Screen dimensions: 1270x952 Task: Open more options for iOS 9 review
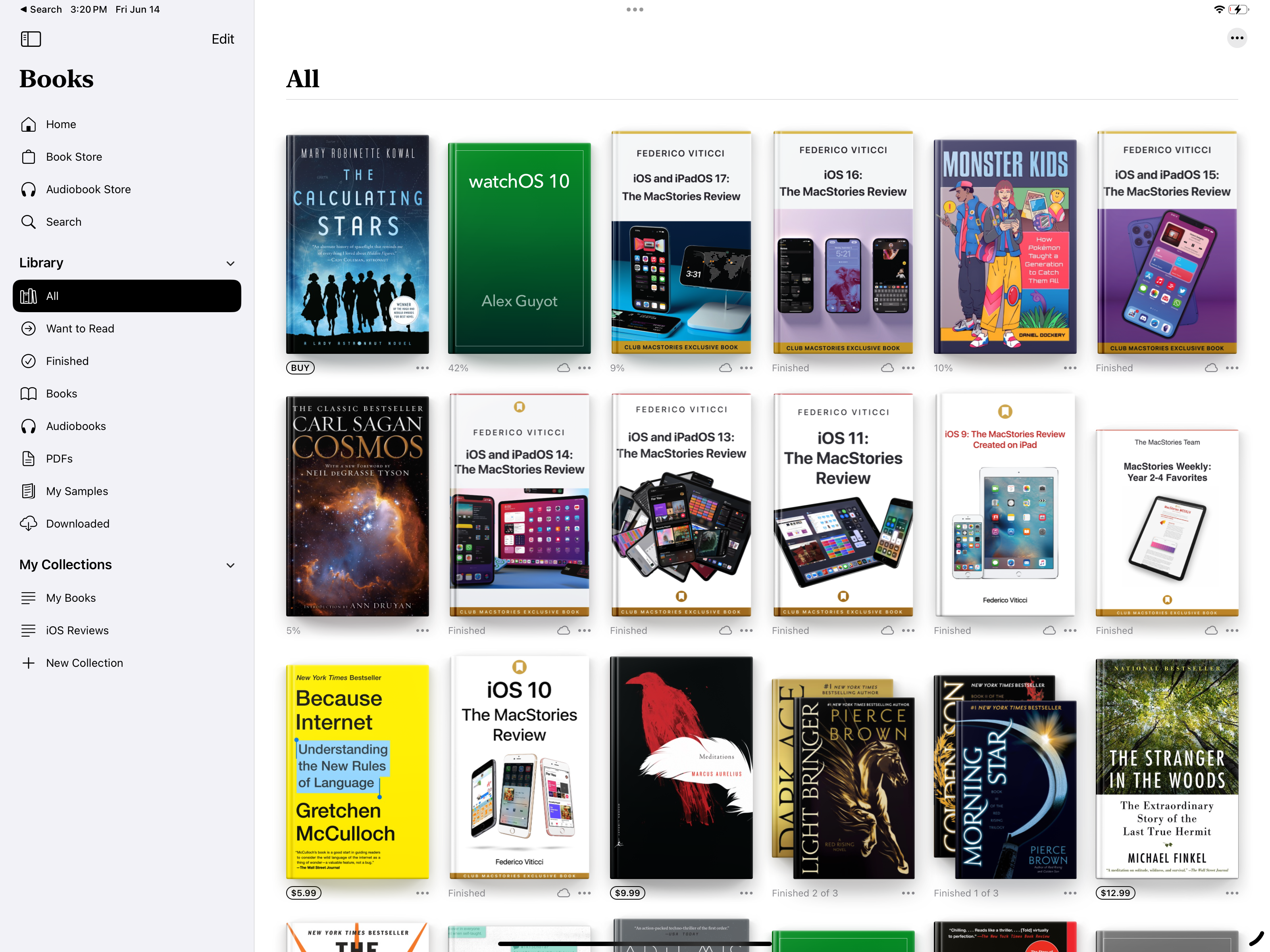pos(1070,631)
